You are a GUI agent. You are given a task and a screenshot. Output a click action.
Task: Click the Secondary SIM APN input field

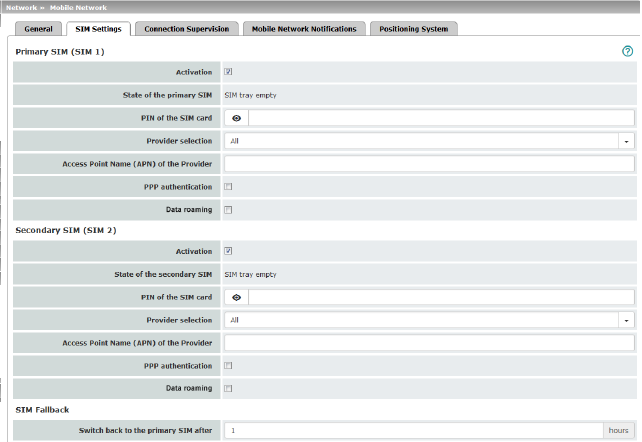429,343
